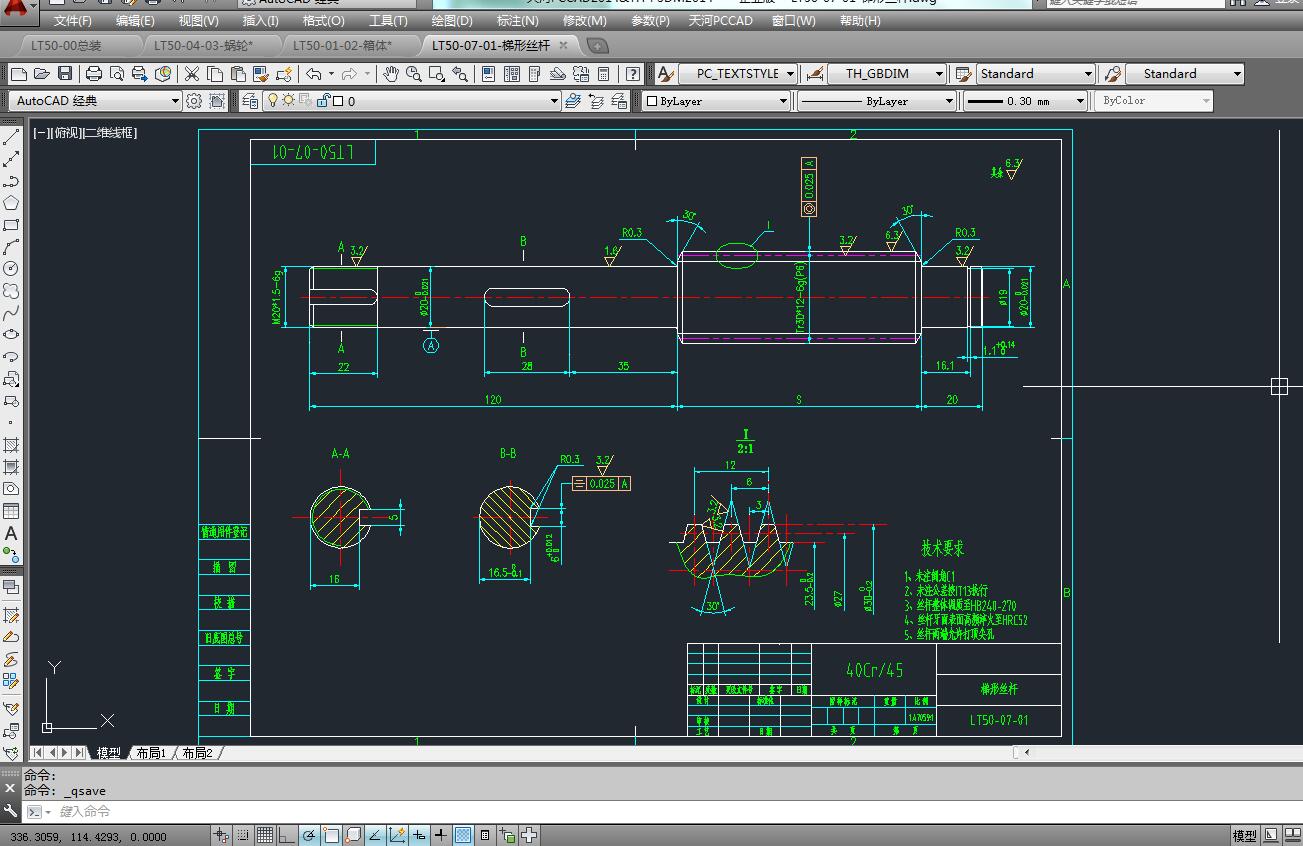Activate the Pan hand tool
This screenshot has height=846, width=1303.
391,74
